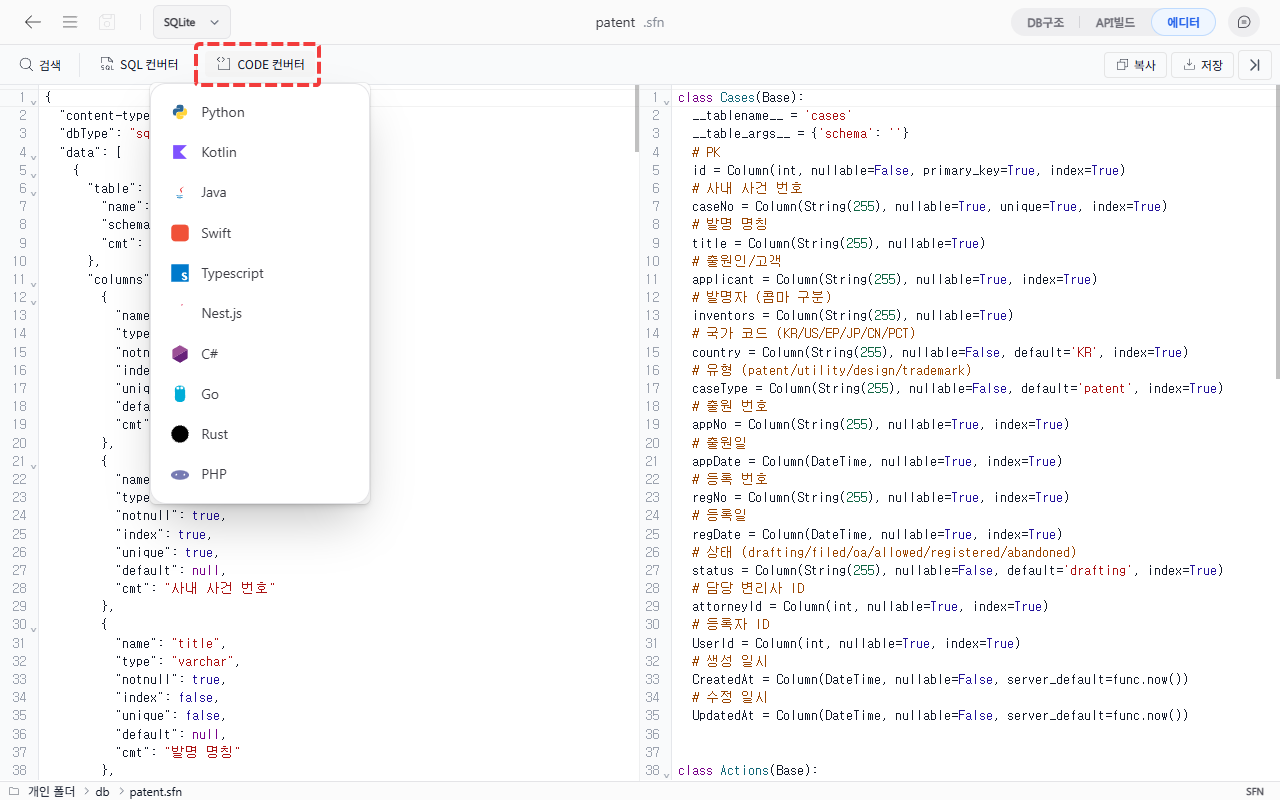Click the UpdatedAt Column definition line

(940, 716)
